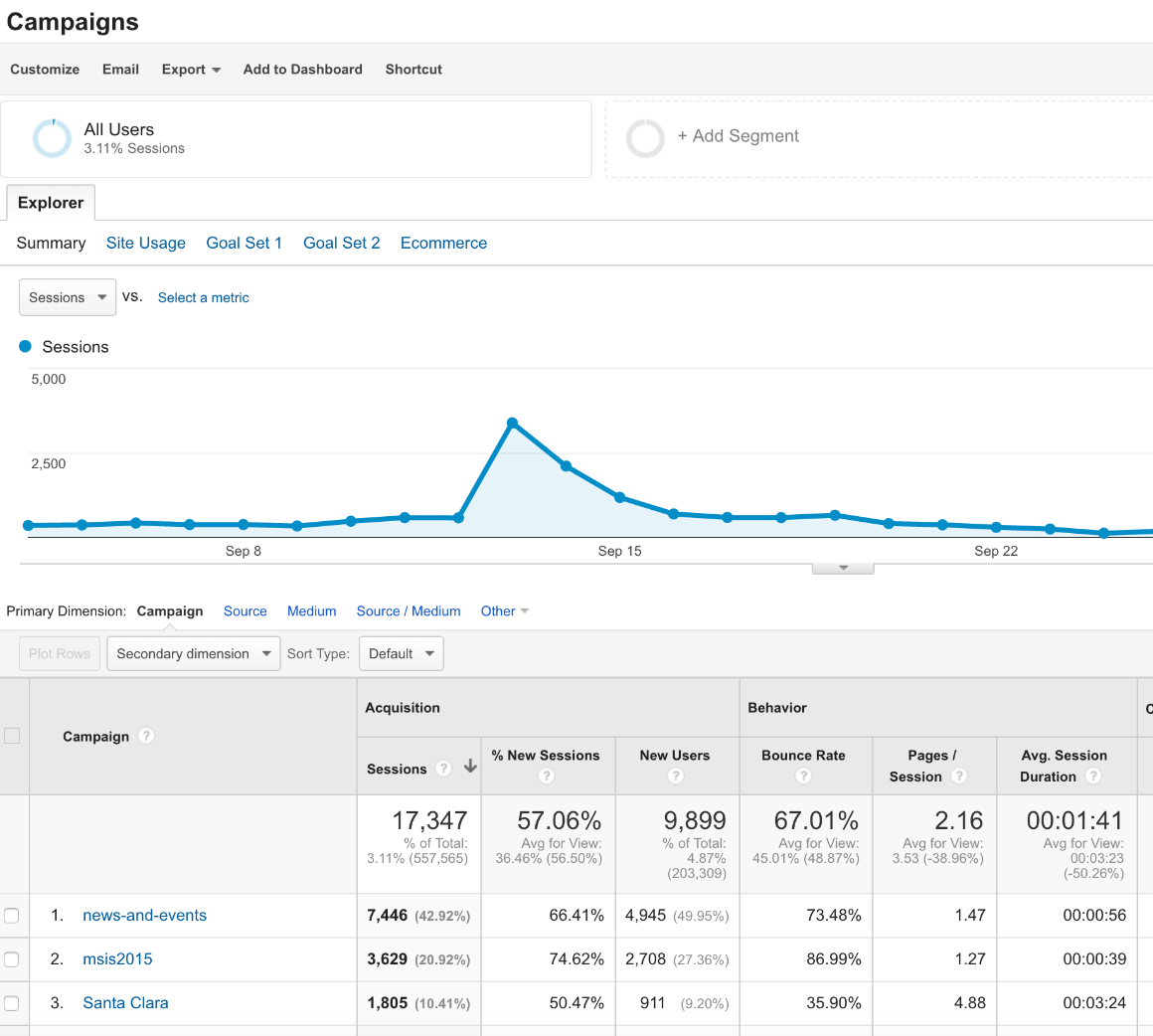Click the + Add Segment box
Viewport: 1153px width, 1036px height.
tap(738, 137)
